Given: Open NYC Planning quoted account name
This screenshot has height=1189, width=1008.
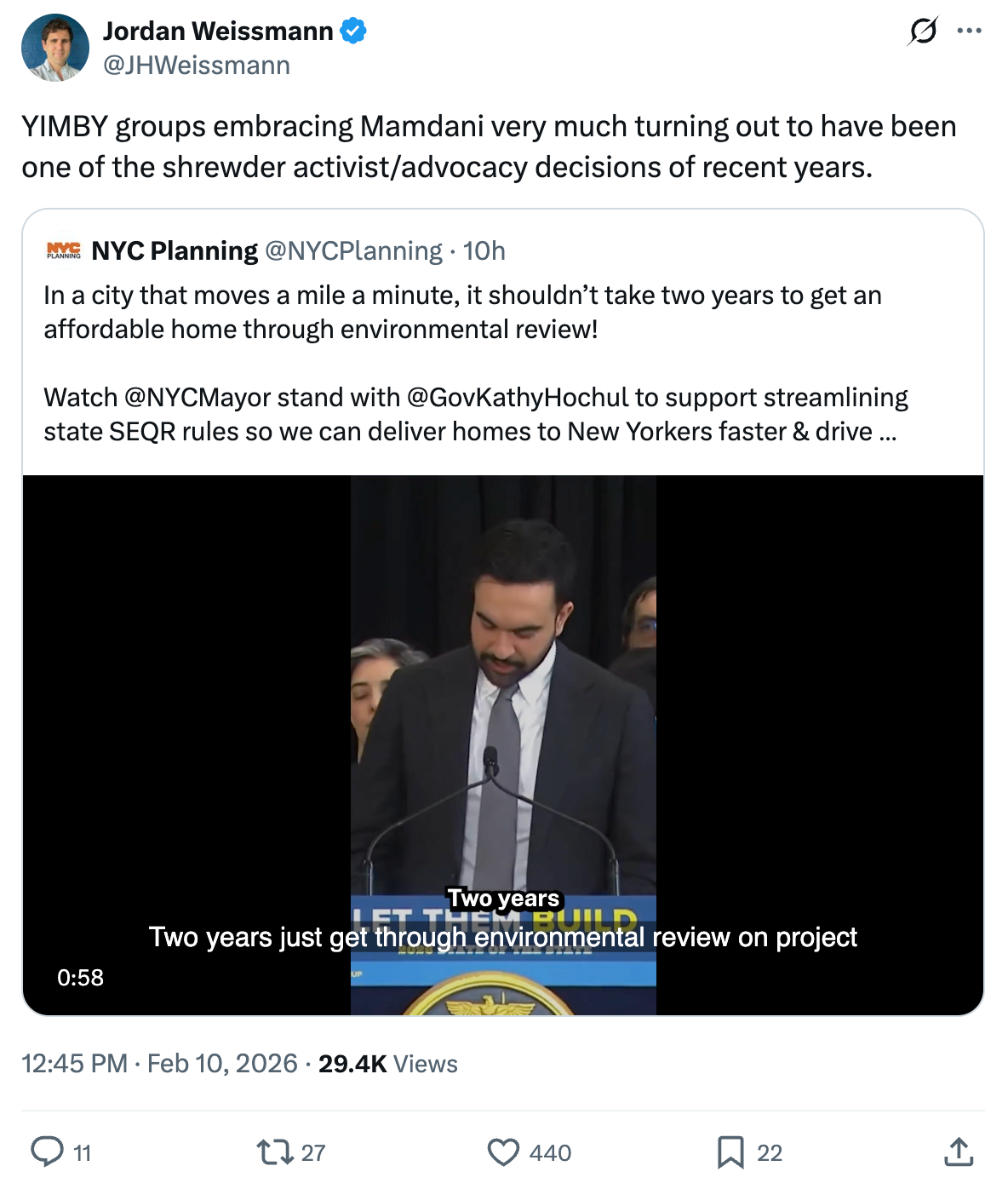Looking at the screenshot, I should coord(175,250).
